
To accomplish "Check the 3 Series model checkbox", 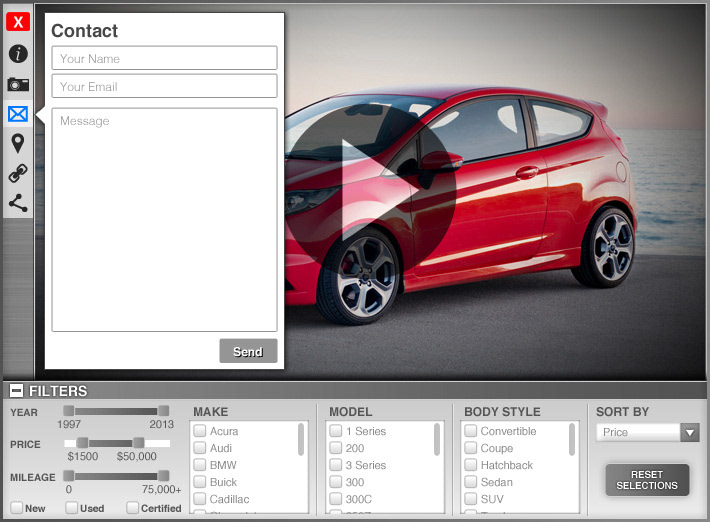I will point(336,465).
